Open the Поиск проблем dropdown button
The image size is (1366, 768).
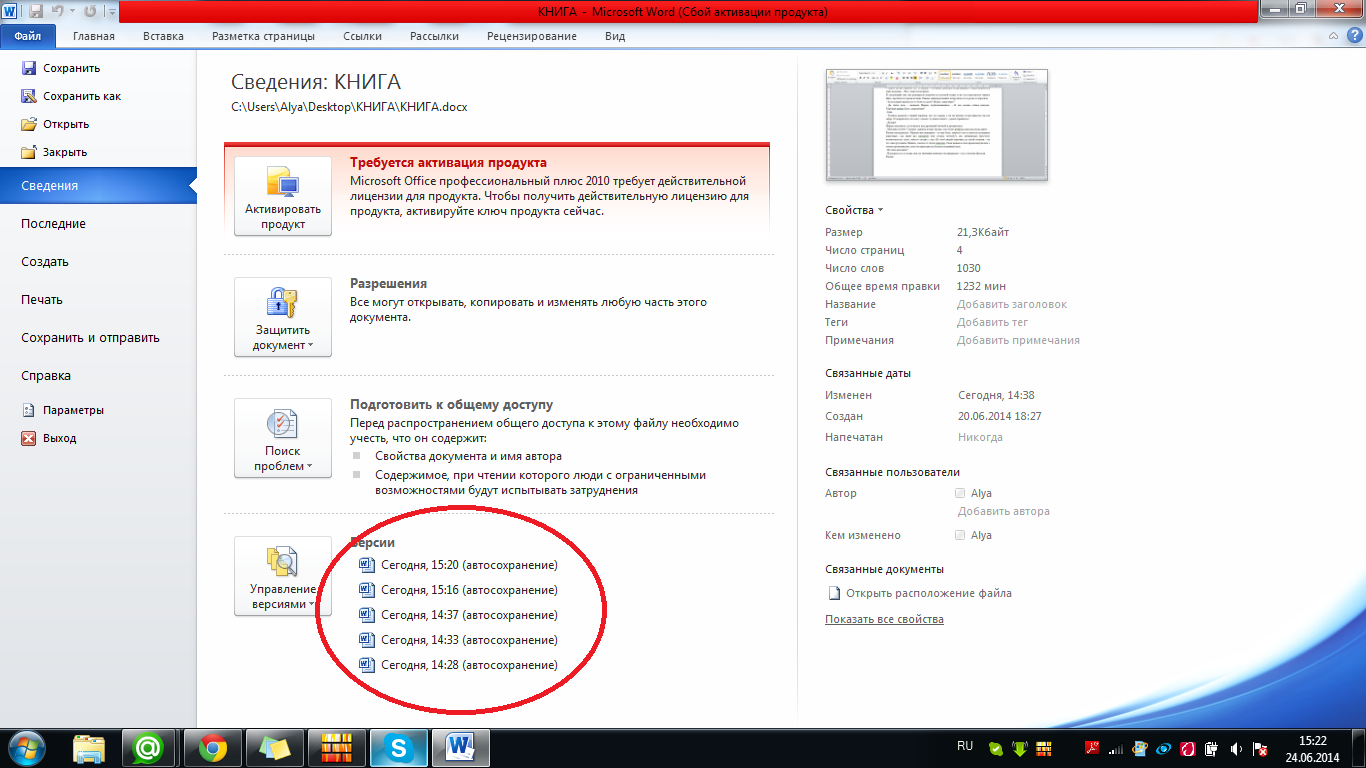click(283, 438)
